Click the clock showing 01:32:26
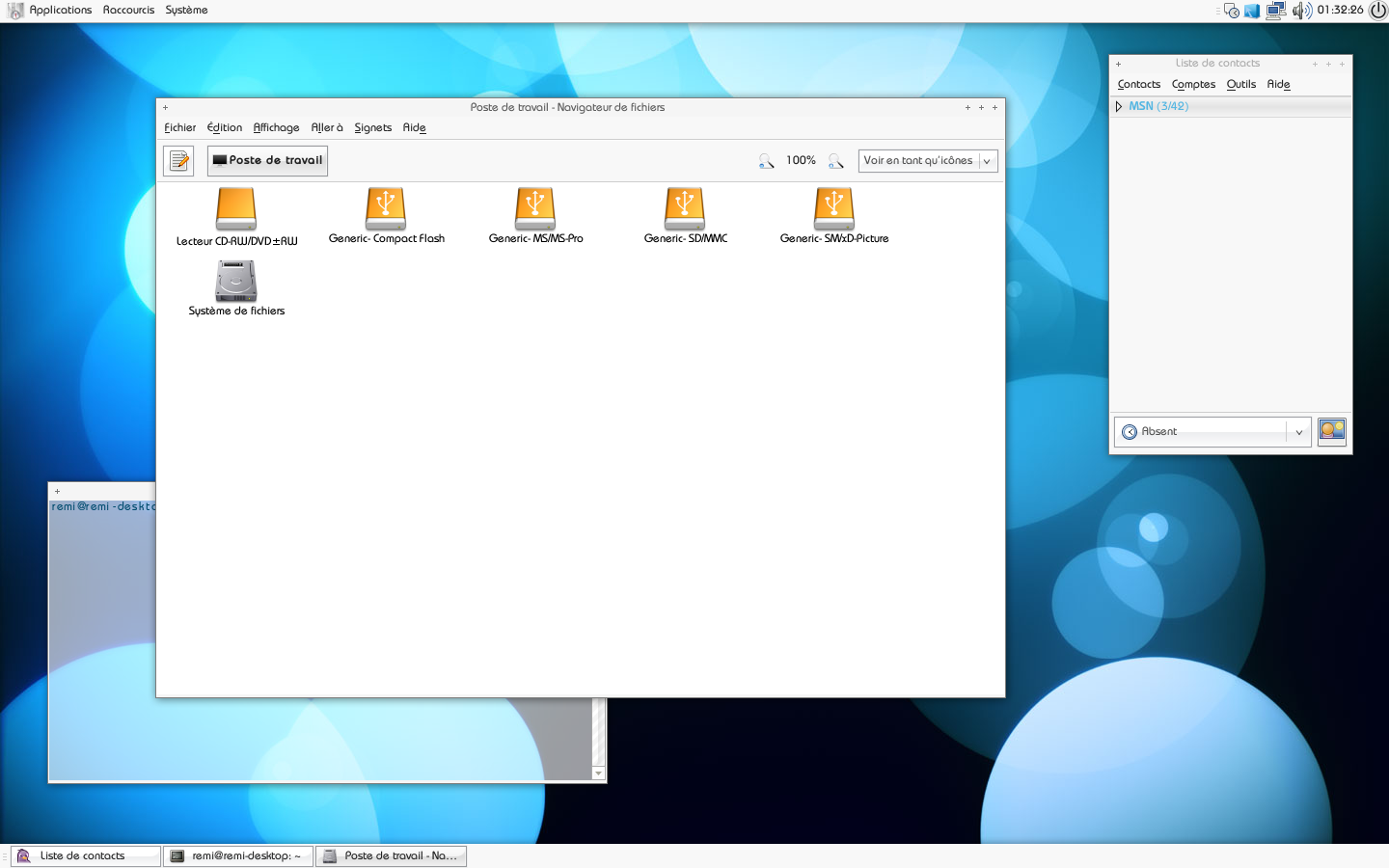 click(x=1341, y=10)
